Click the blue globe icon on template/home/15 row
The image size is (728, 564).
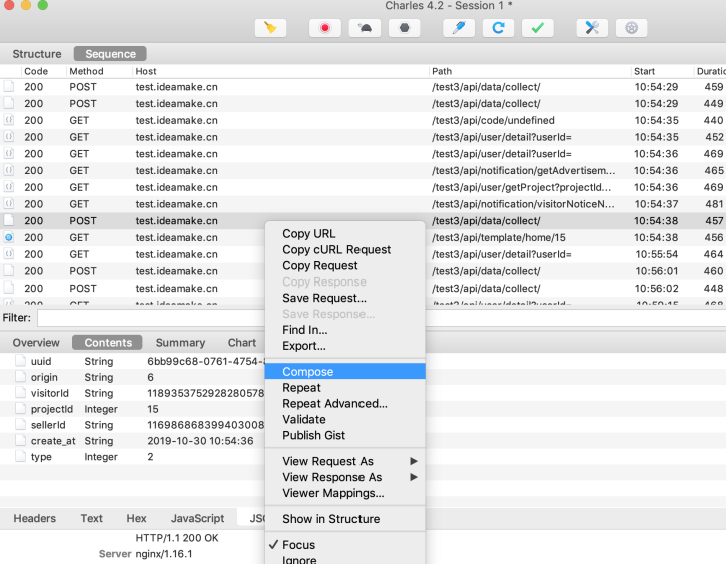pos(9,237)
